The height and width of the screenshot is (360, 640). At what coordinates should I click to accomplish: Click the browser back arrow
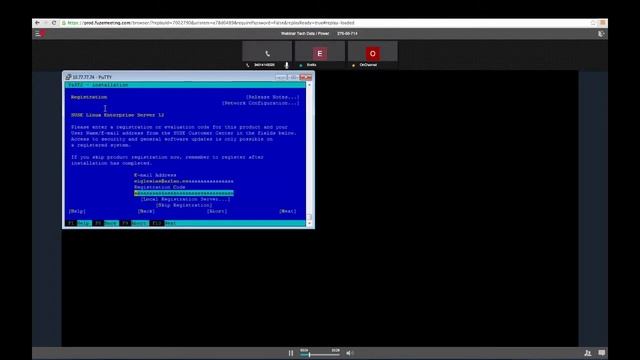pos(37,23)
